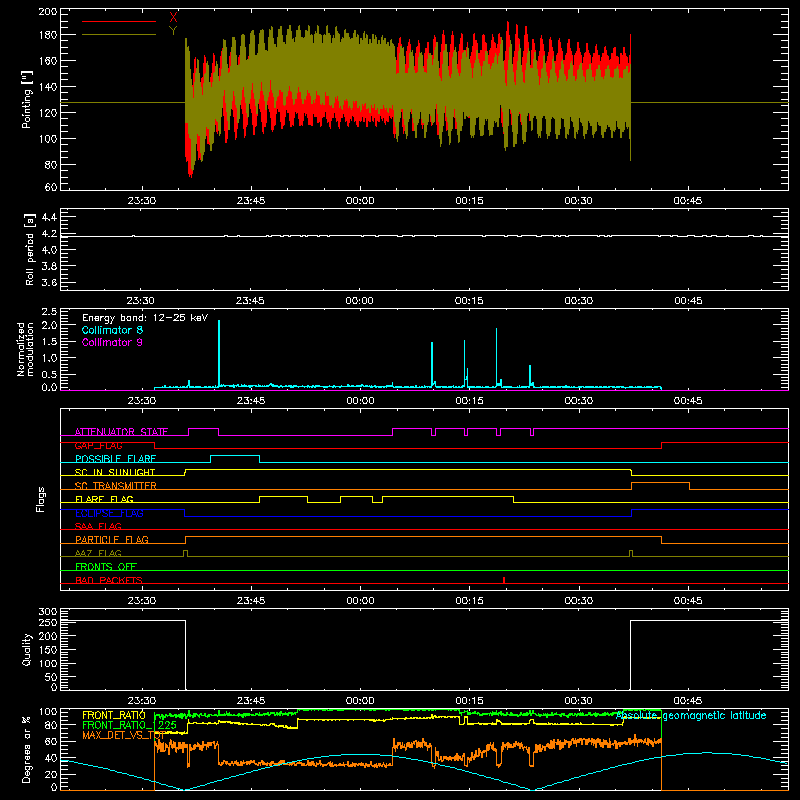Click the red BAD_PACKETS tick mark near 00:19
Image resolution: width=800 pixels, height=800 pixels.
504,580
